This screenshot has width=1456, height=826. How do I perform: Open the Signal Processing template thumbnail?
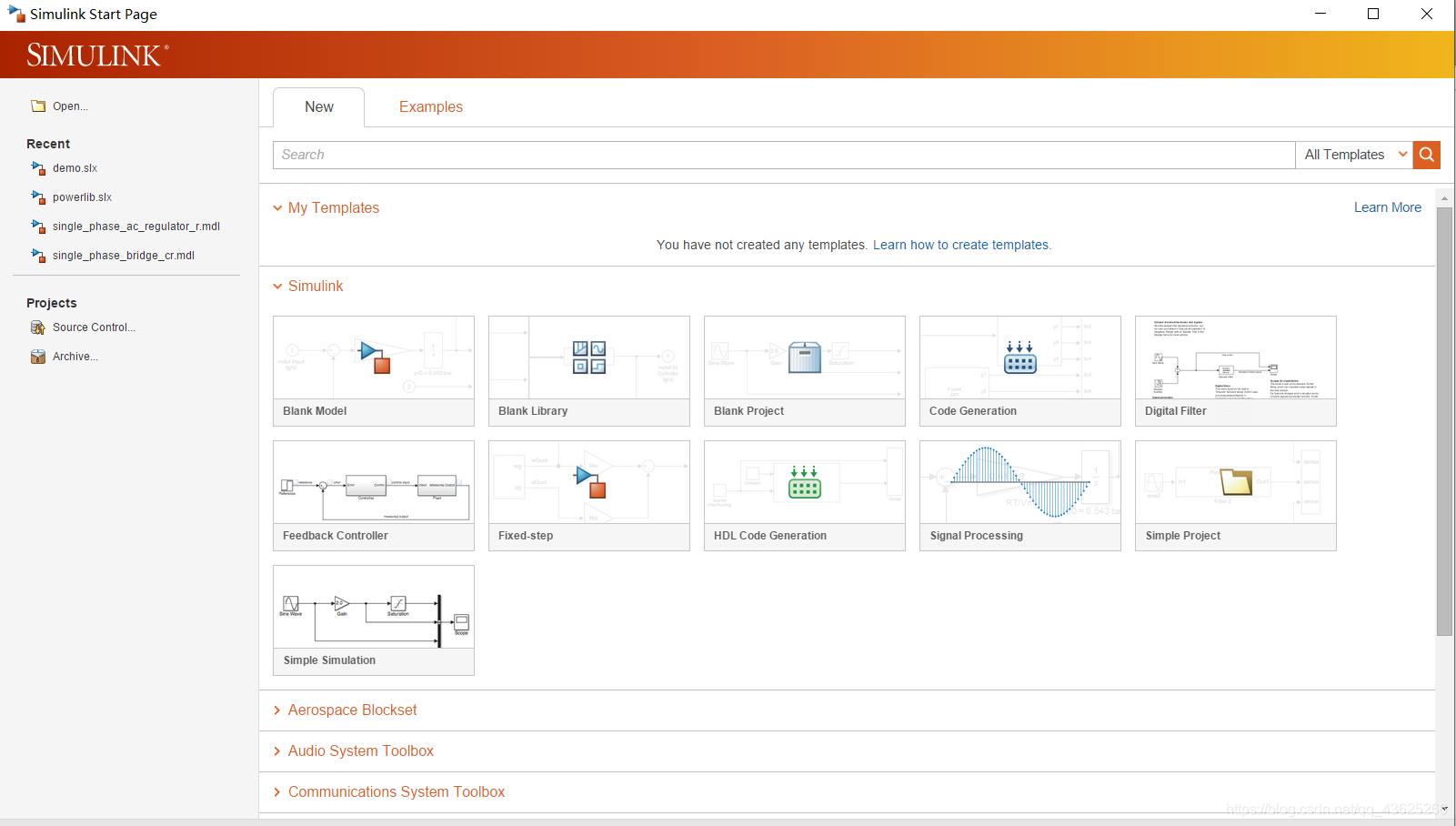[x=1020, y=482]
